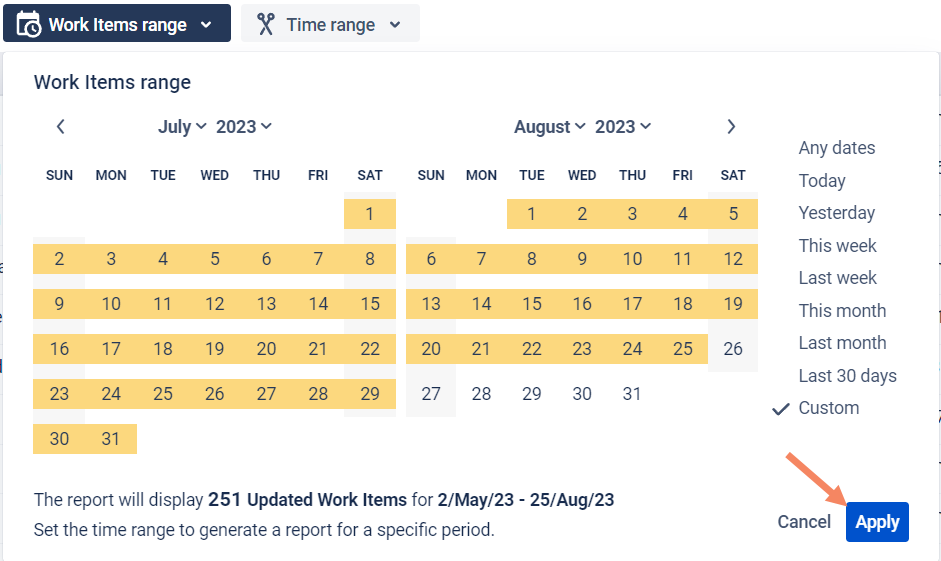The image size is (941, 561).
Task: Cancel the date range selection
Action: (x=804, y=522)
